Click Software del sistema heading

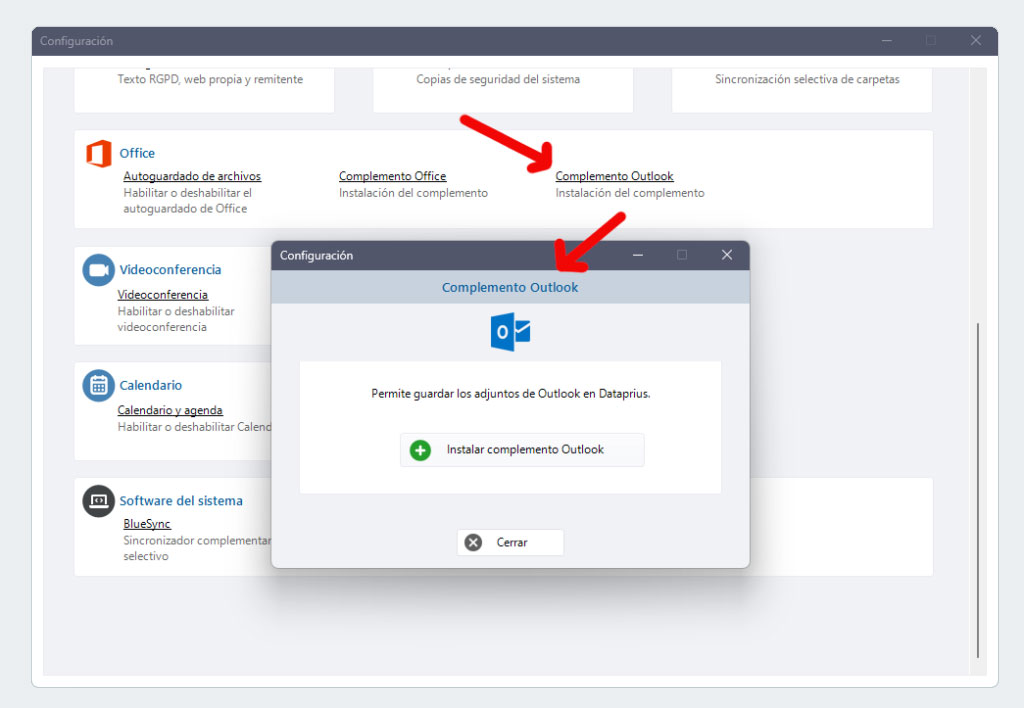[181, 500]
